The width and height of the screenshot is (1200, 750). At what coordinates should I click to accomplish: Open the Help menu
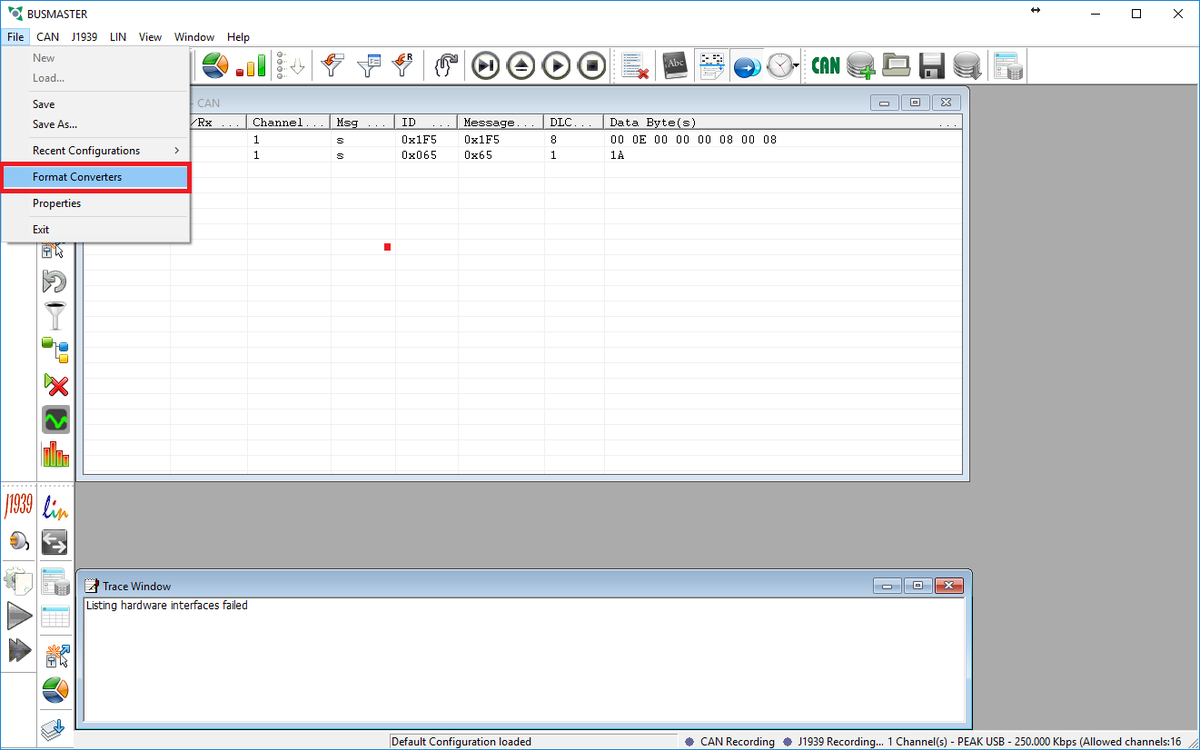(238, 37)
